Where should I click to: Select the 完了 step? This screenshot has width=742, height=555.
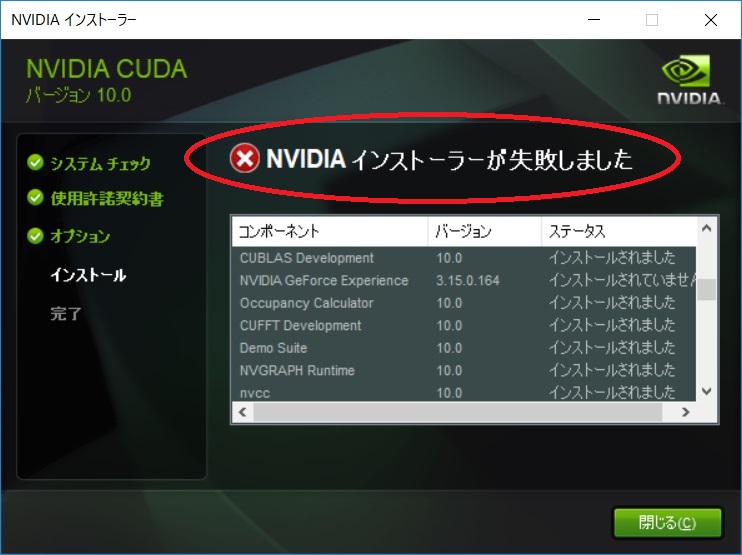[x=66, y=313]
